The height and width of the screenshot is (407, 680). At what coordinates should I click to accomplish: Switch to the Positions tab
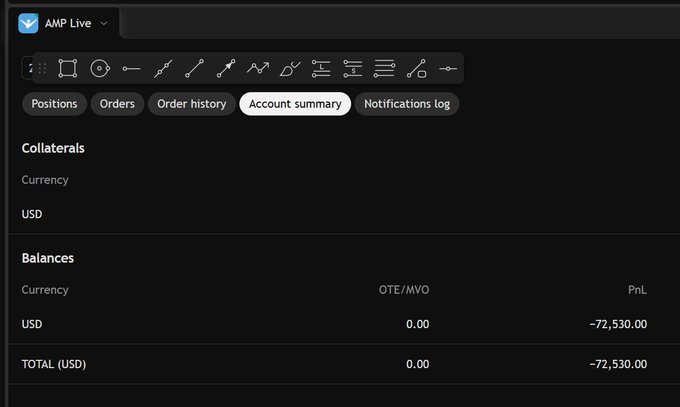click(x=54, y=104)
